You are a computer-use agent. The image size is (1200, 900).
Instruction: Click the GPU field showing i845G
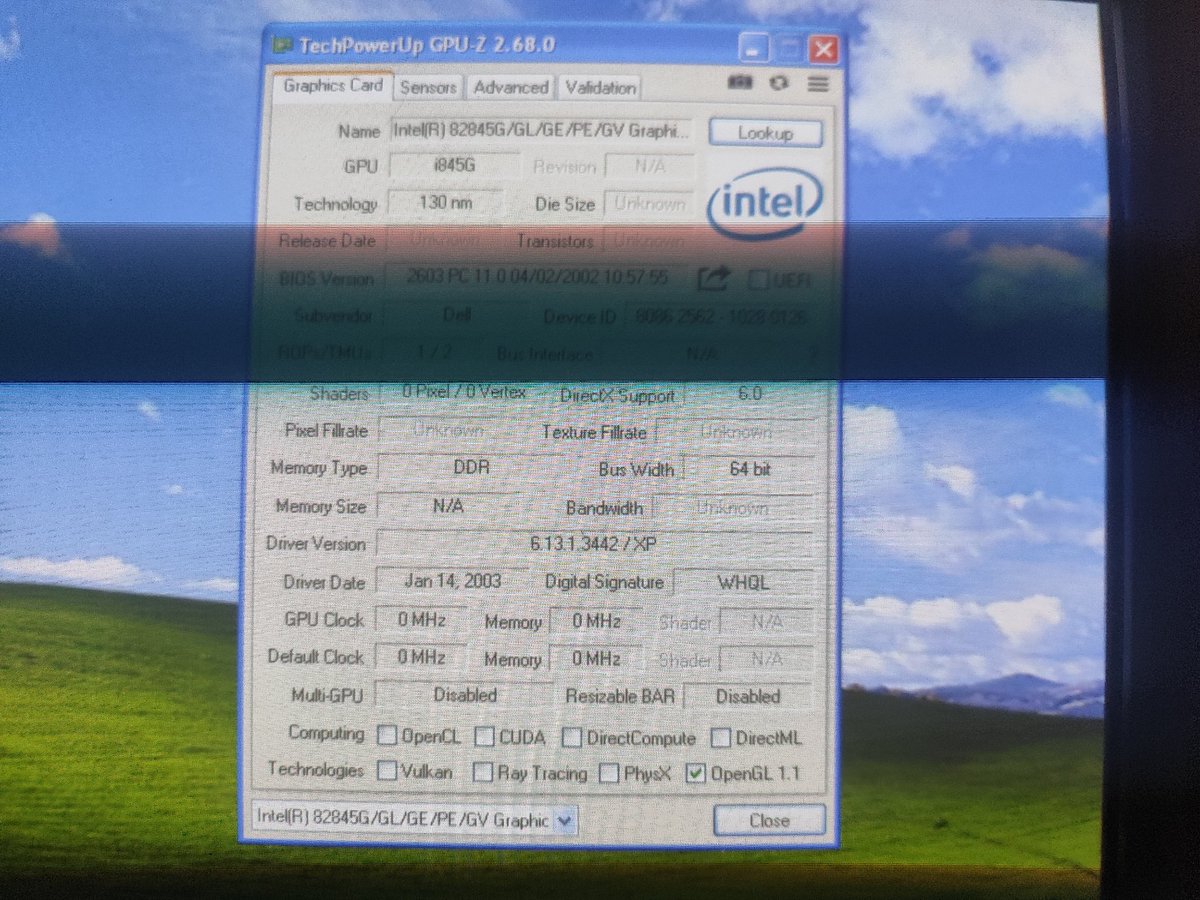pos(454,167)
